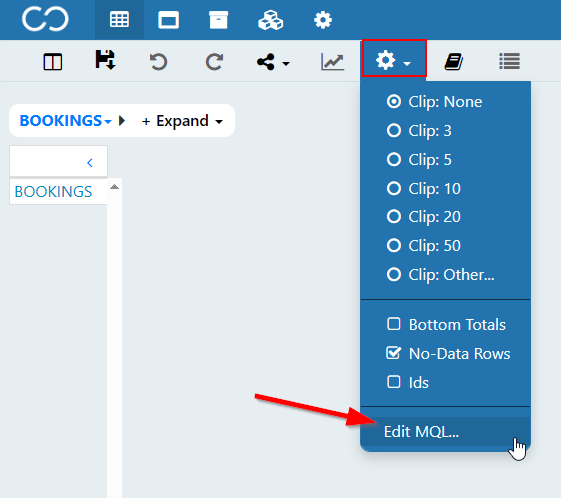The image size is (561, 498).
Task: Open the line chart icon
Action: [x=332, y=62]
